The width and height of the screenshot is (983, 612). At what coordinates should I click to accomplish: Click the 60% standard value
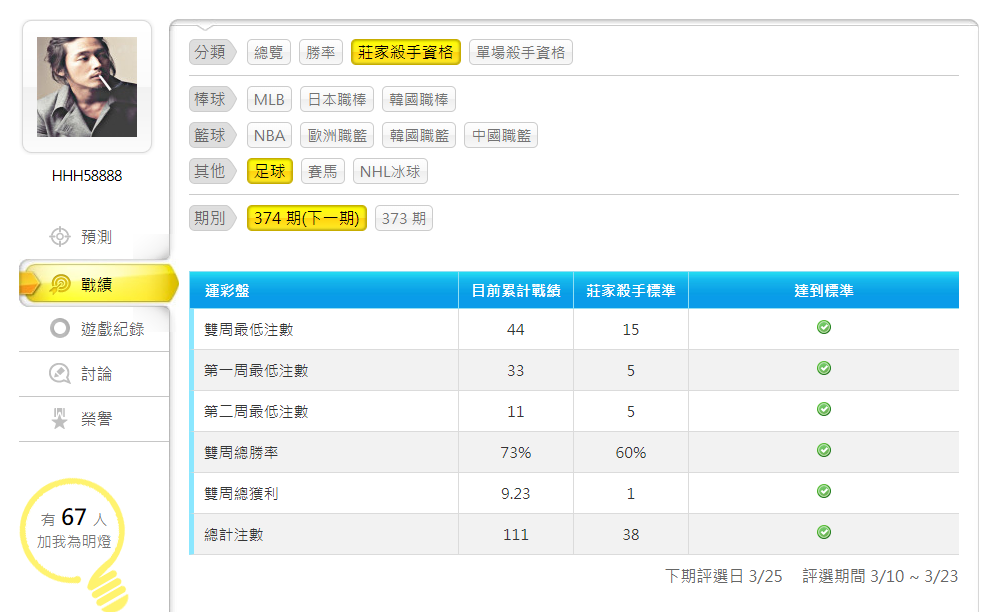coord(631,453)
